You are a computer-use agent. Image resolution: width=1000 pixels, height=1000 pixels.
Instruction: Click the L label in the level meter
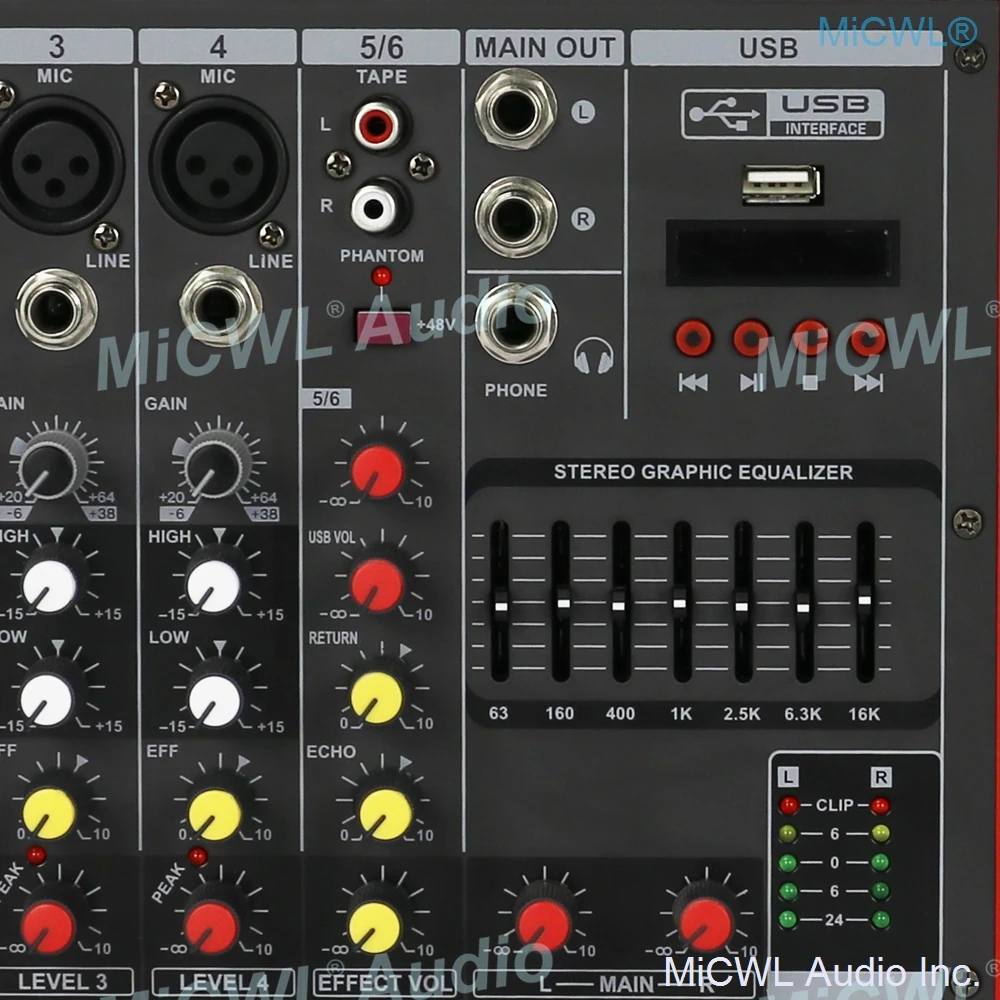(x=788, y=777)
